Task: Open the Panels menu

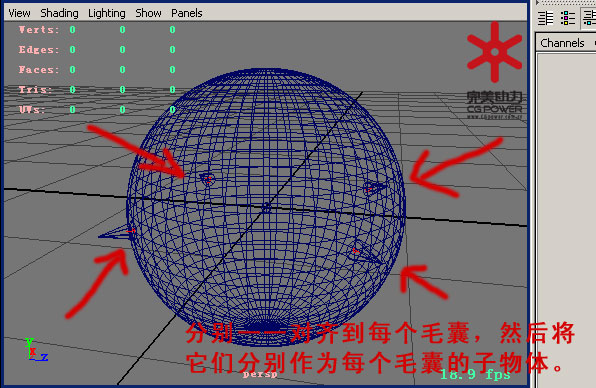Action: click(x=187, y=13)
